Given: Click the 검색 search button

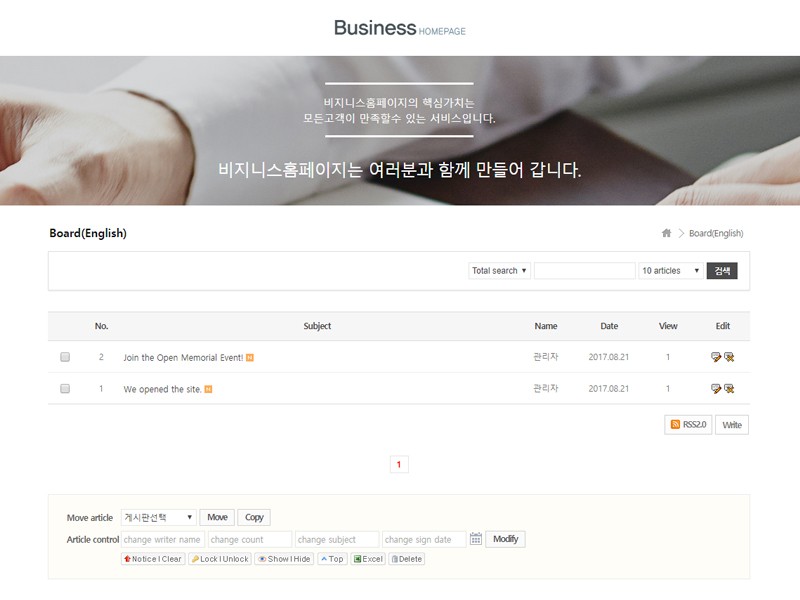Looking at the screenshot, I should [722, 271].
